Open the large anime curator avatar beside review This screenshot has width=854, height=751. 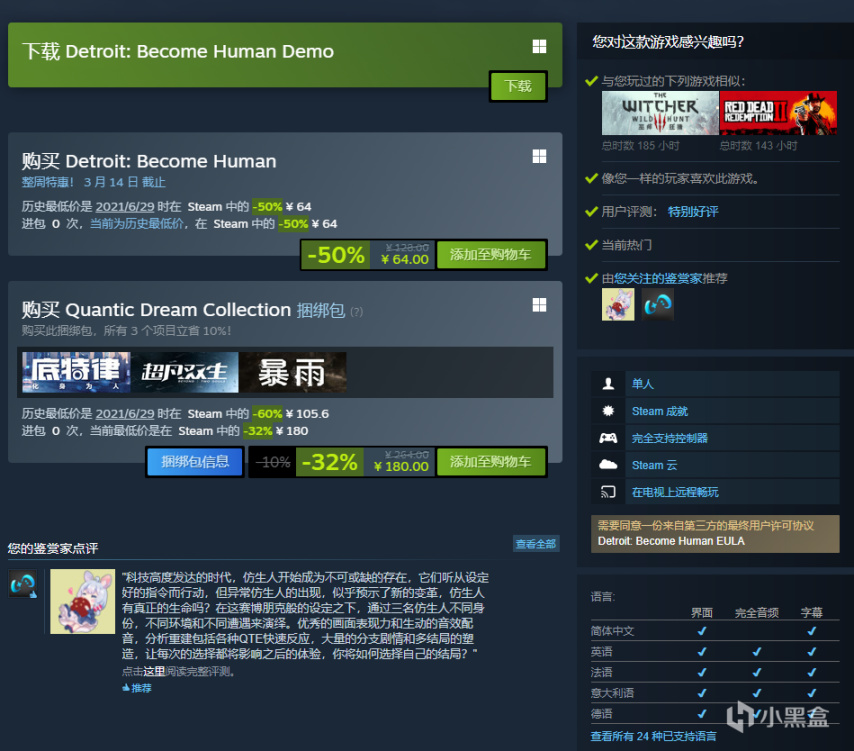83,601
